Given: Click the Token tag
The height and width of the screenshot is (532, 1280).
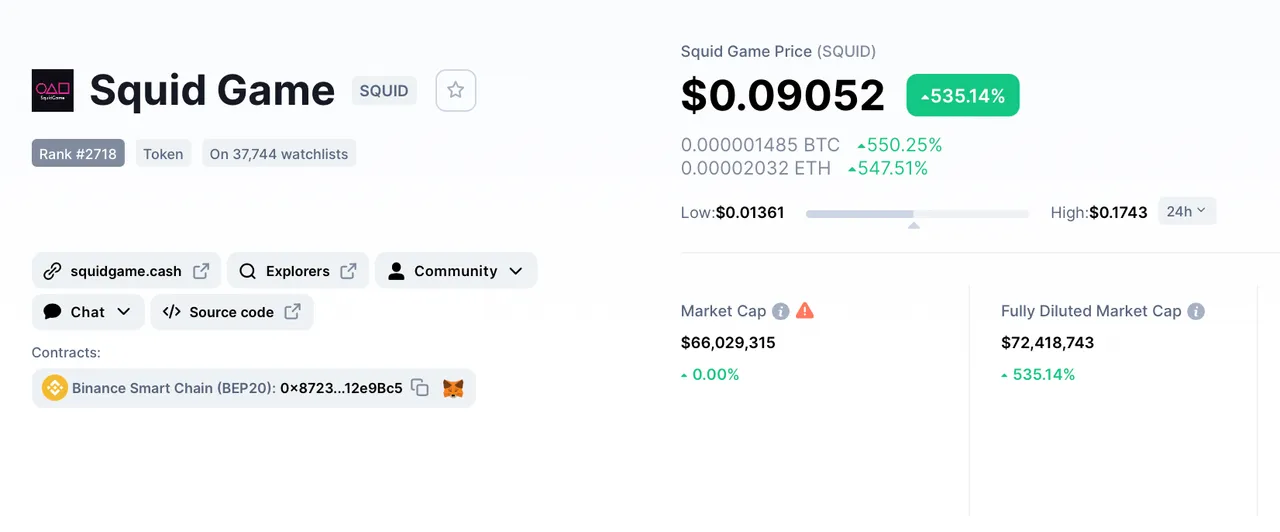Looking at the screenshot, I should pos(163,154).
